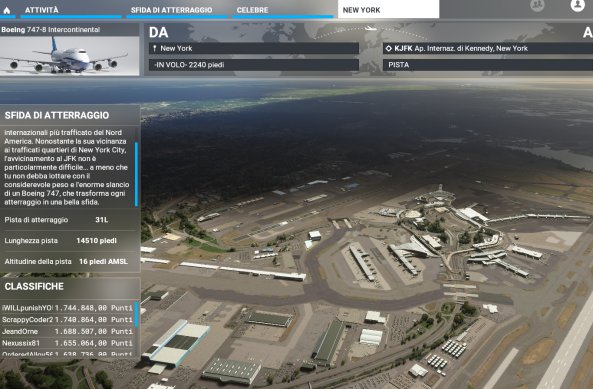The height and width of the screenshot is (389, 593).
Task: Go to the Celebre tab
Action: (x=252, y=10)
